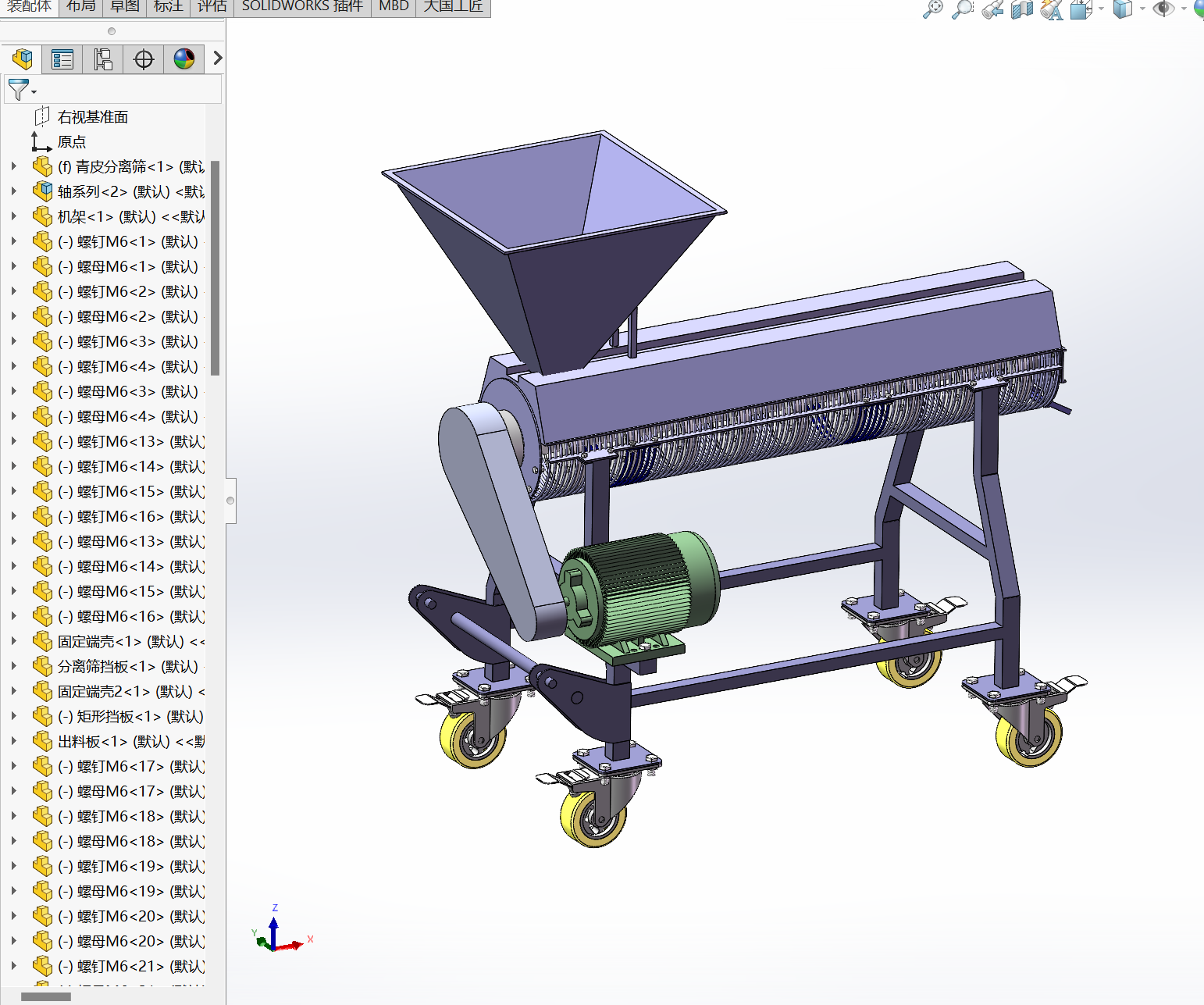Expand the 机架<1> tree node
Viewport: 1204px width, 1005px height.
click(14, 216)
